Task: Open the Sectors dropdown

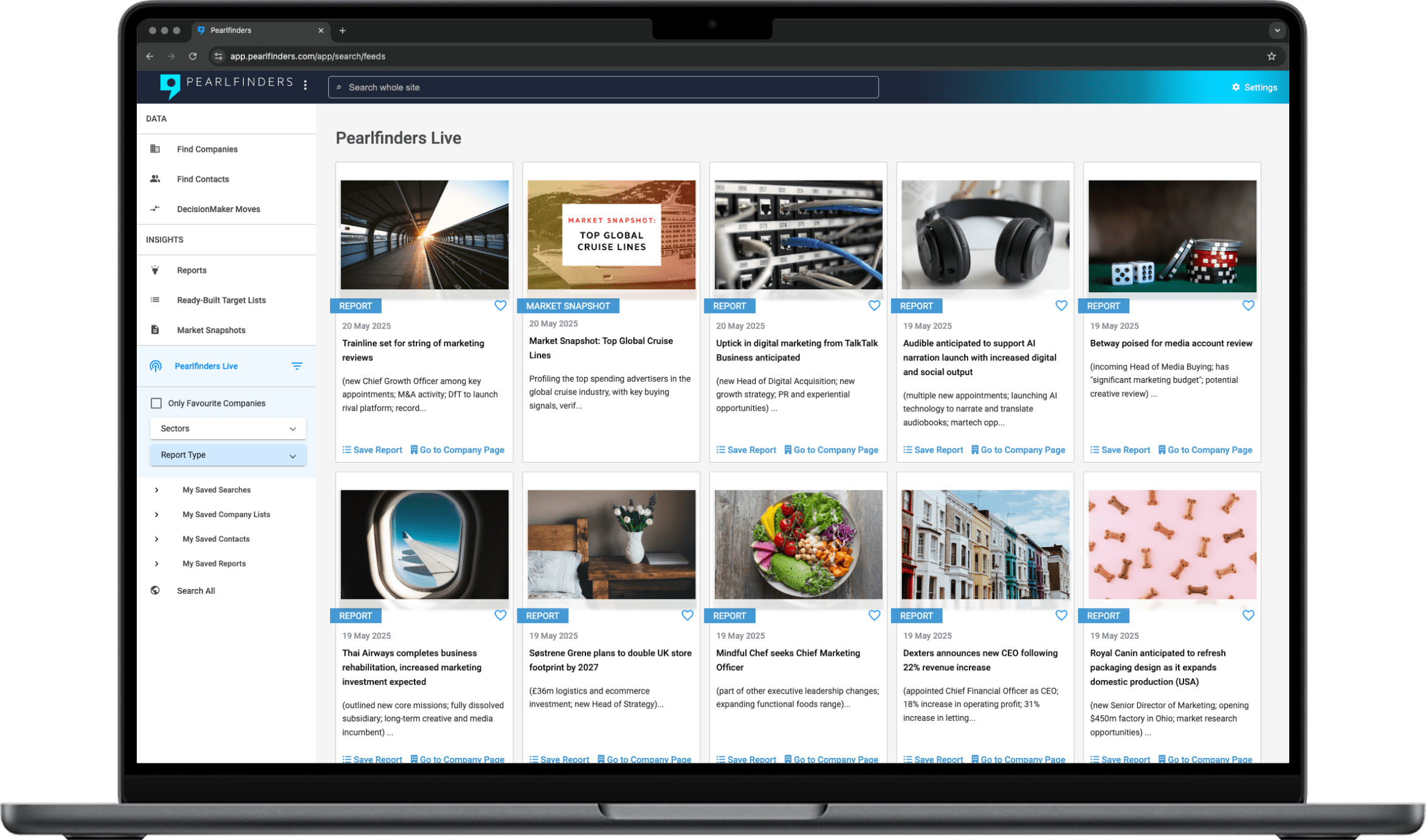Action: (x=227, y=429)
